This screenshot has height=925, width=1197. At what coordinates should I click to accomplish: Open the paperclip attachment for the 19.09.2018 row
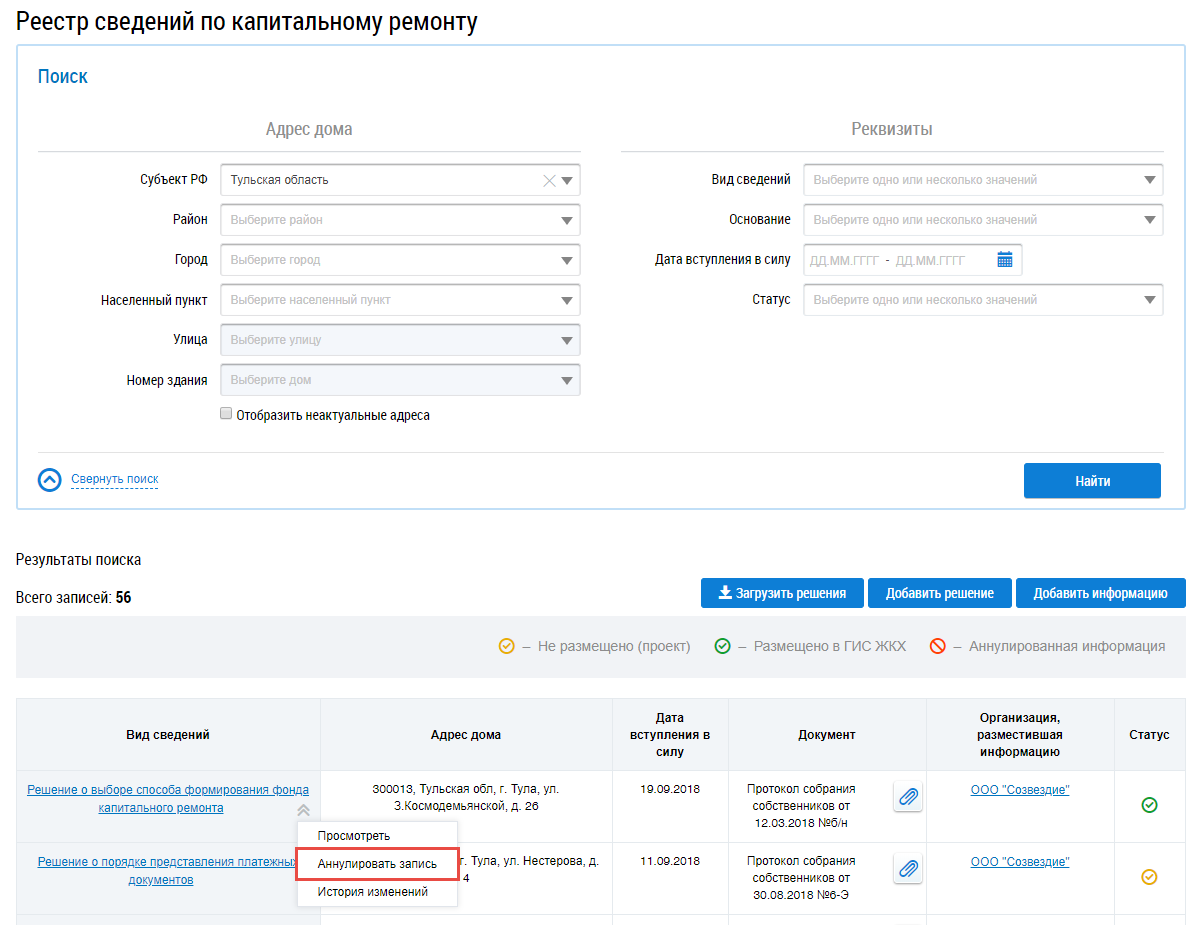coord(908,798)
